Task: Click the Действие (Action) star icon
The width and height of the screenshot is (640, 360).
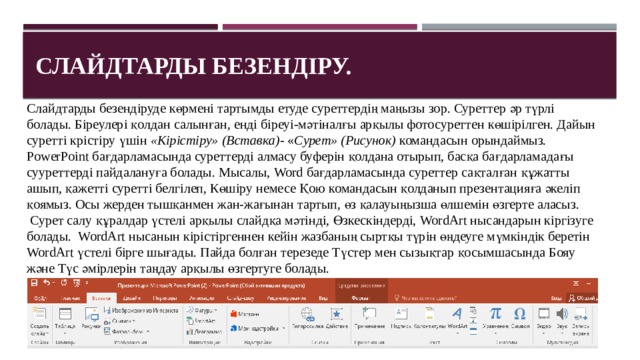Action: pos(337,313)
